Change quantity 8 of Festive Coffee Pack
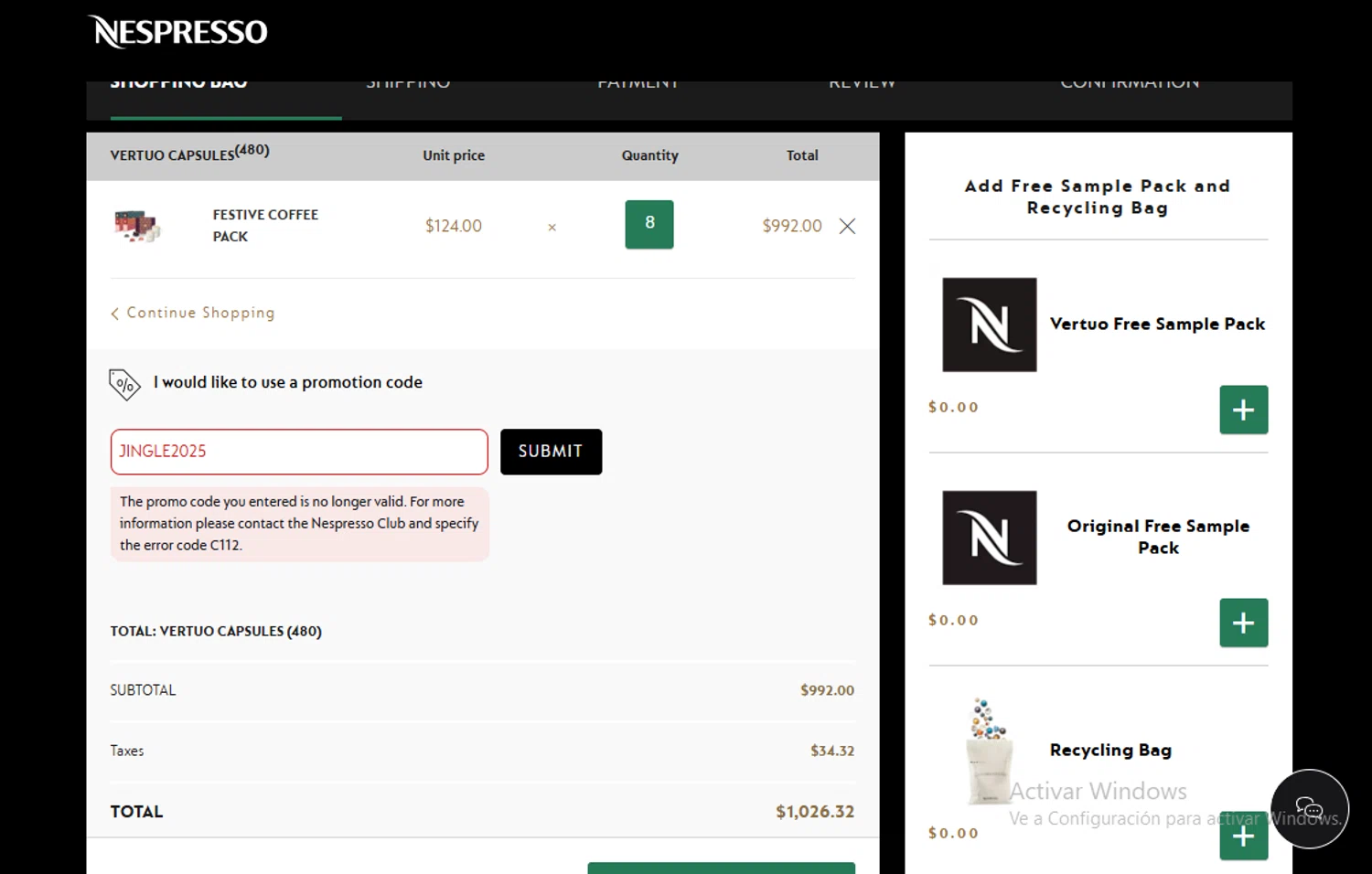Image resolution: width=1372 pixels, height=874 pixels. (649, 224)
